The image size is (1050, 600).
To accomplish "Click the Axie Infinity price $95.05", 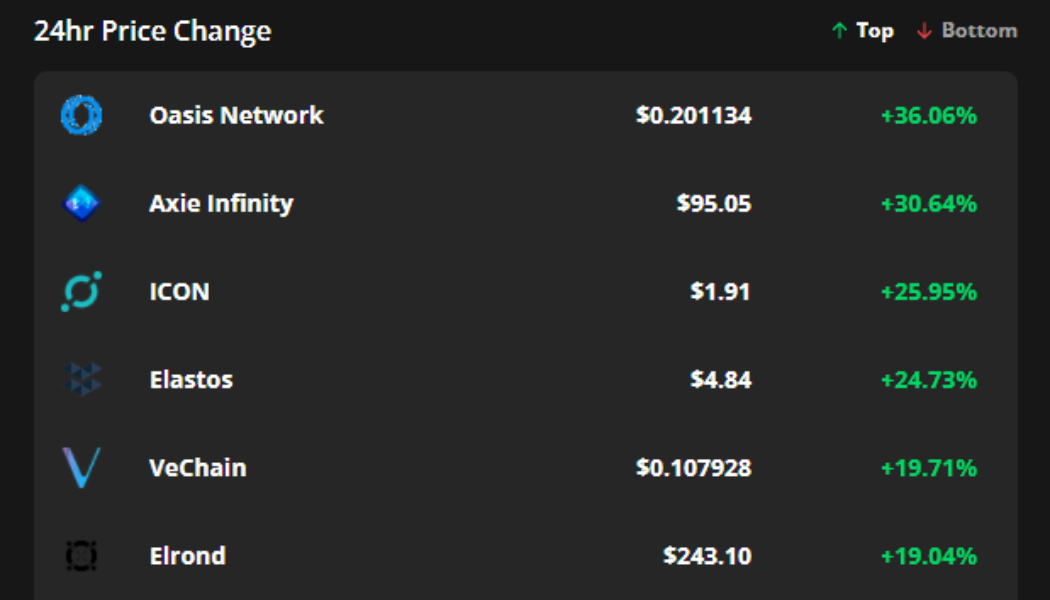I will pos(713,204).
